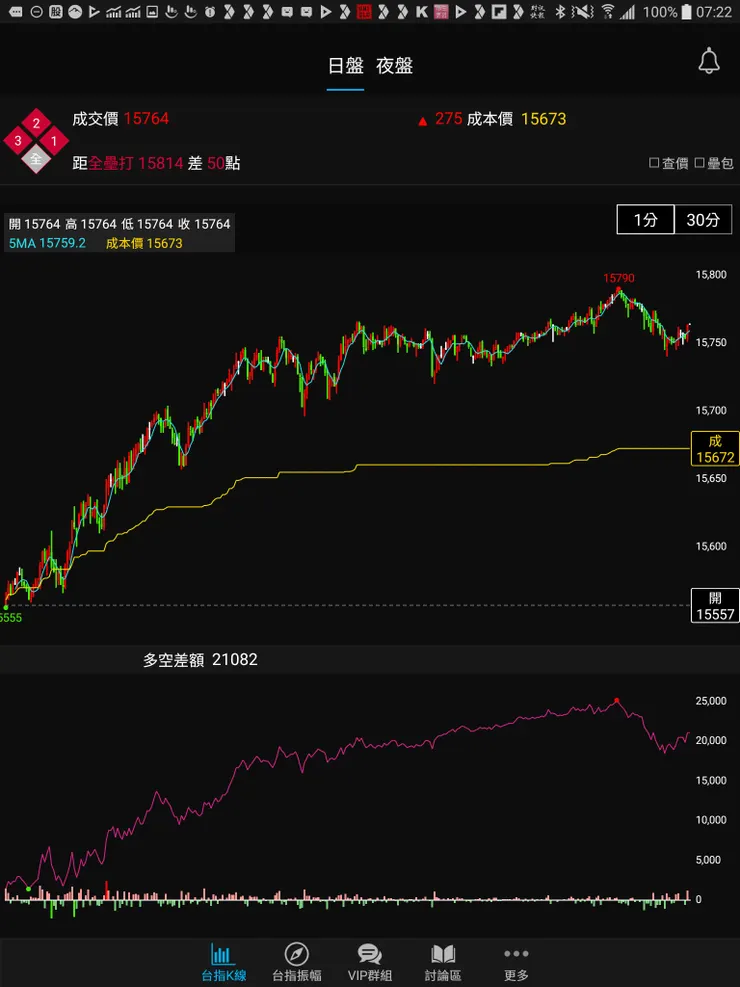This screenshot has height=987, width=740.
Task: Tap the battery 100% indicator
Action: [x=667, y=11]
